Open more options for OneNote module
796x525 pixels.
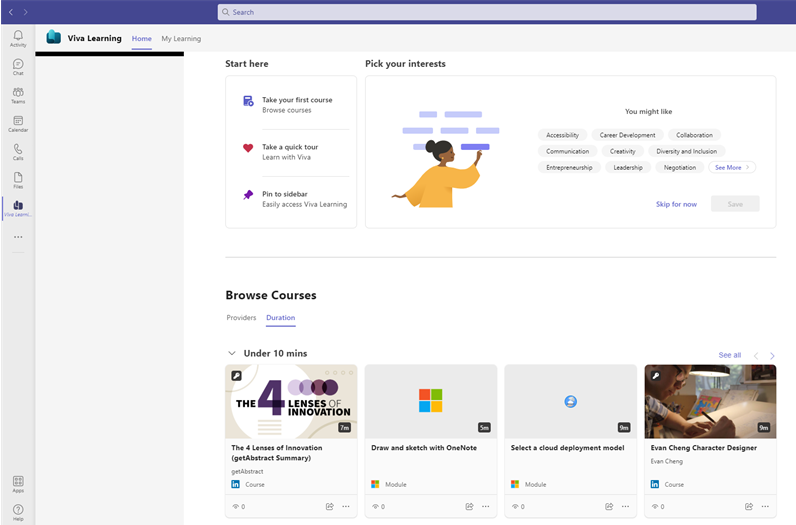(485, 506)
